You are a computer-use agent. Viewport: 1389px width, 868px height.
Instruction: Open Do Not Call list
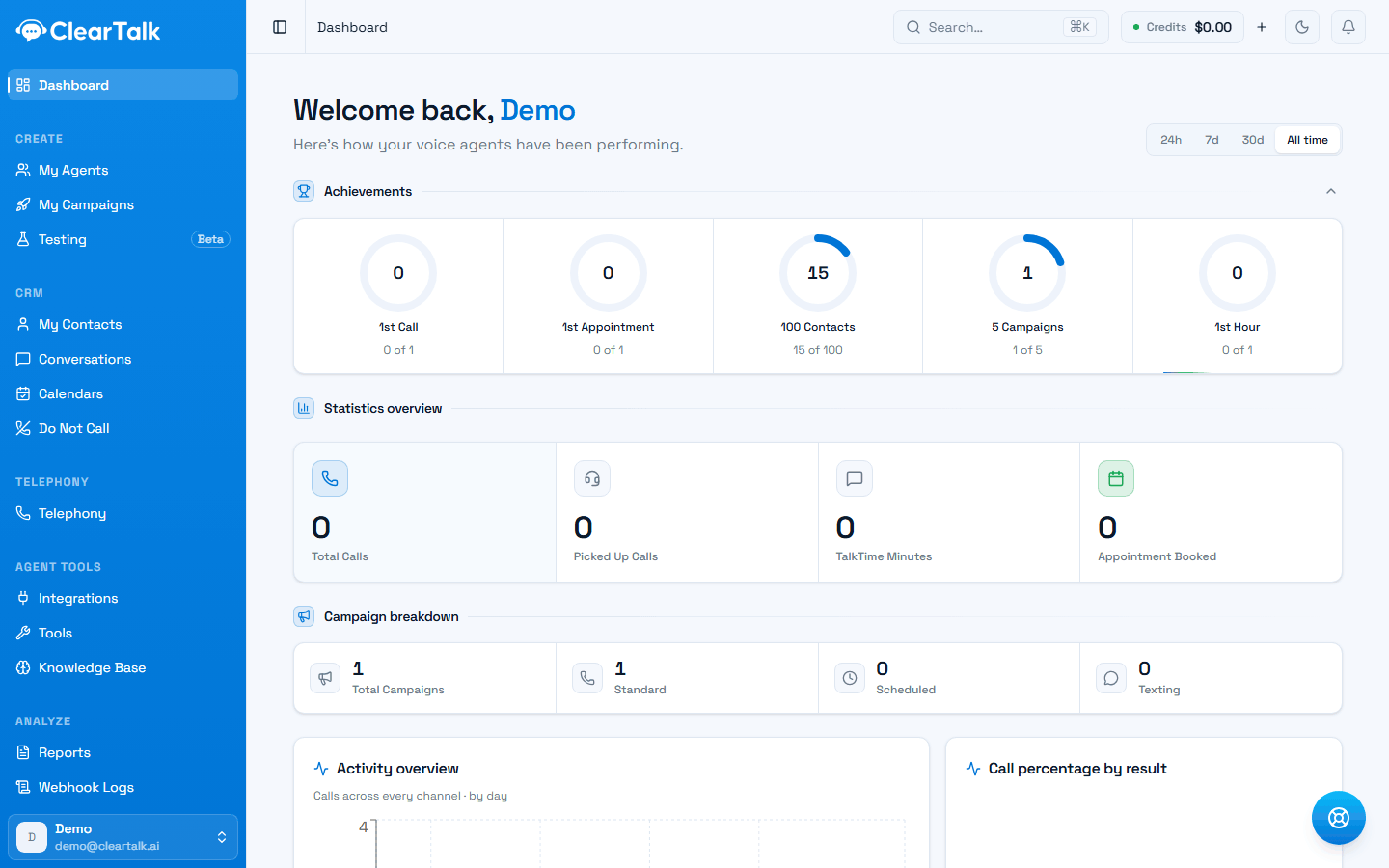[x=123, y=428]
